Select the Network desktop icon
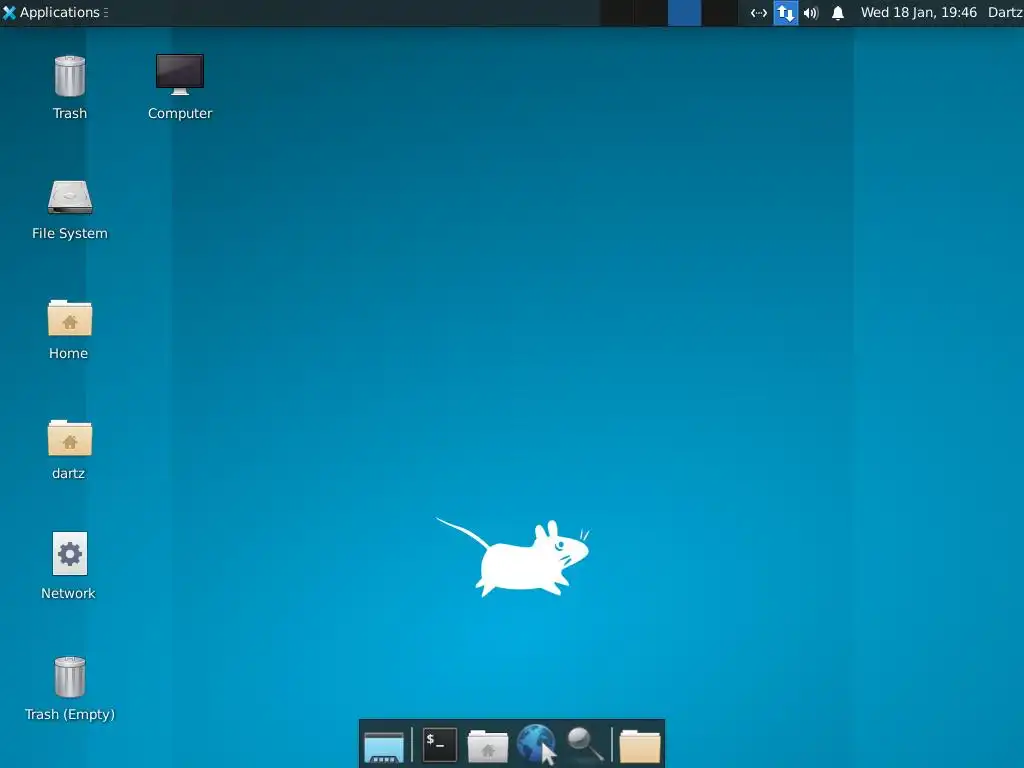Image resolution: width=1024 pixels, height=768 pixels. click(69, 566)
